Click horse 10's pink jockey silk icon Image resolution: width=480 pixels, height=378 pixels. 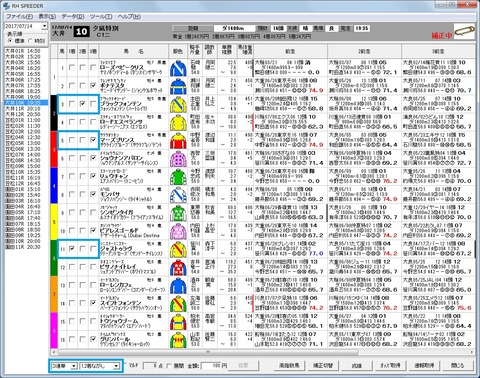click(178, 231)
